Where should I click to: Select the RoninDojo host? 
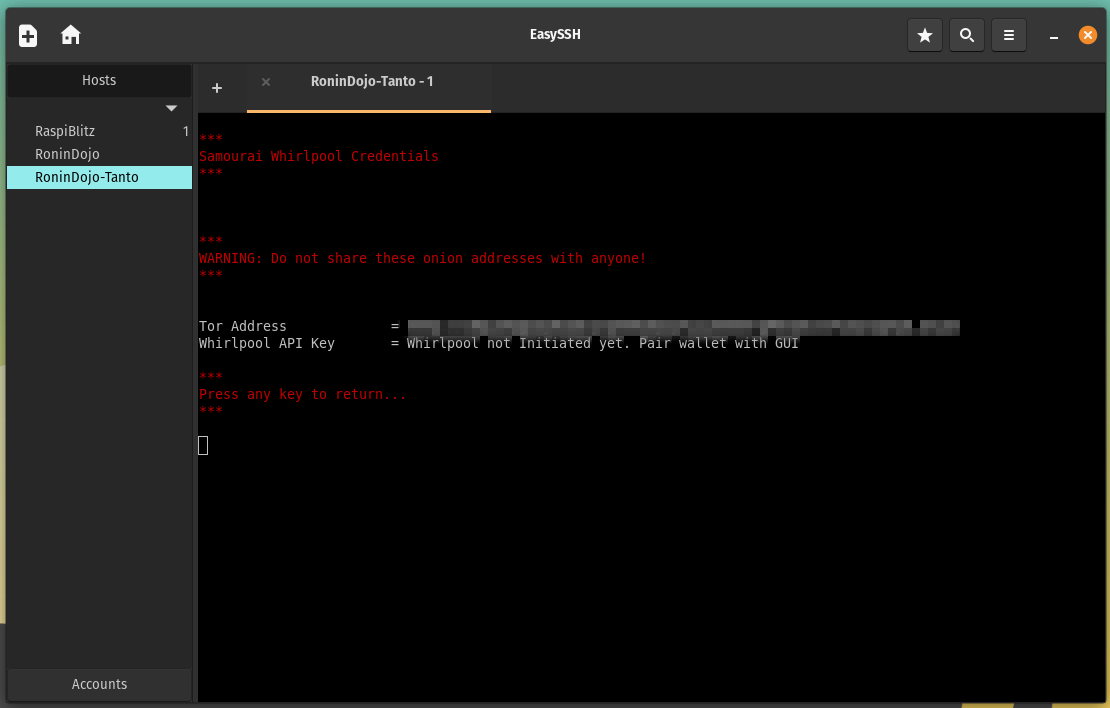99,154
